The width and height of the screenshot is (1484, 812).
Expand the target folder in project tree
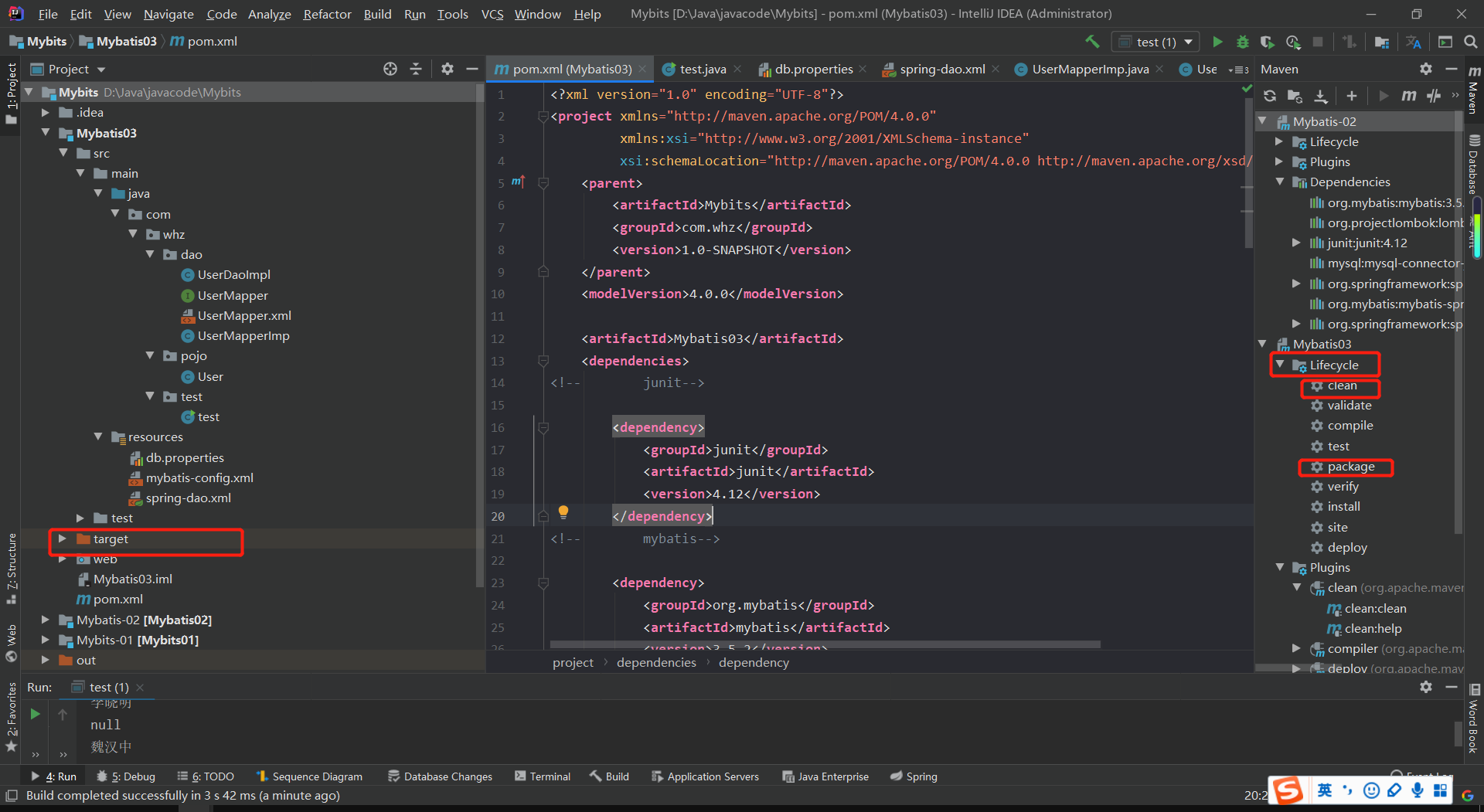(x=63, y=539)
